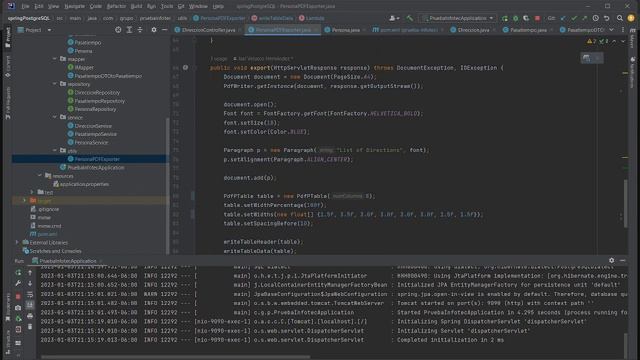Switch to Persona.java editor tab
The height and width of the screenshot is (360, 640).
[345, 30]
